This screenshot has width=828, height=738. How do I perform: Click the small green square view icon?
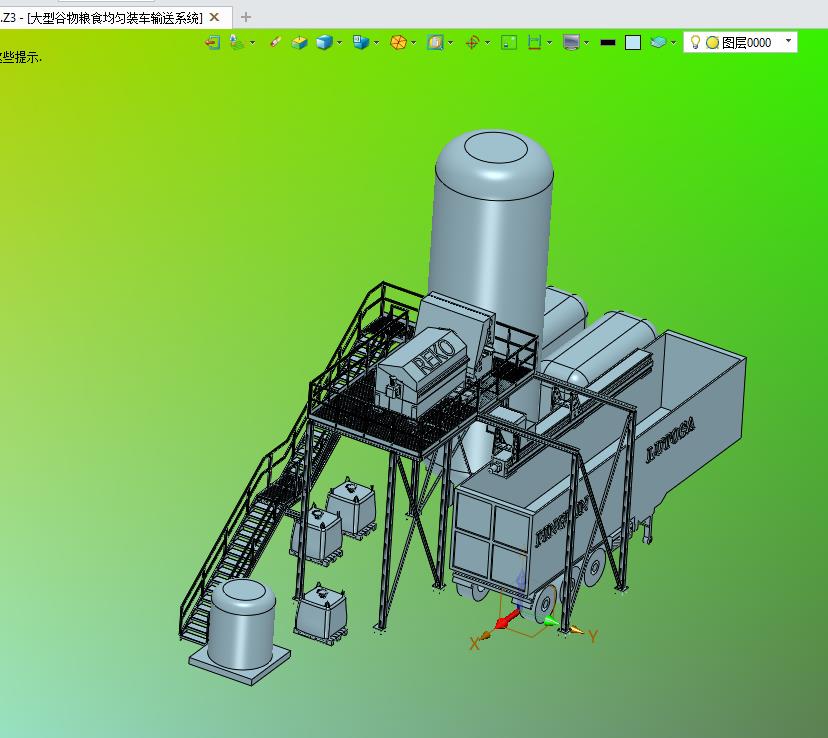tap(509, 42)
